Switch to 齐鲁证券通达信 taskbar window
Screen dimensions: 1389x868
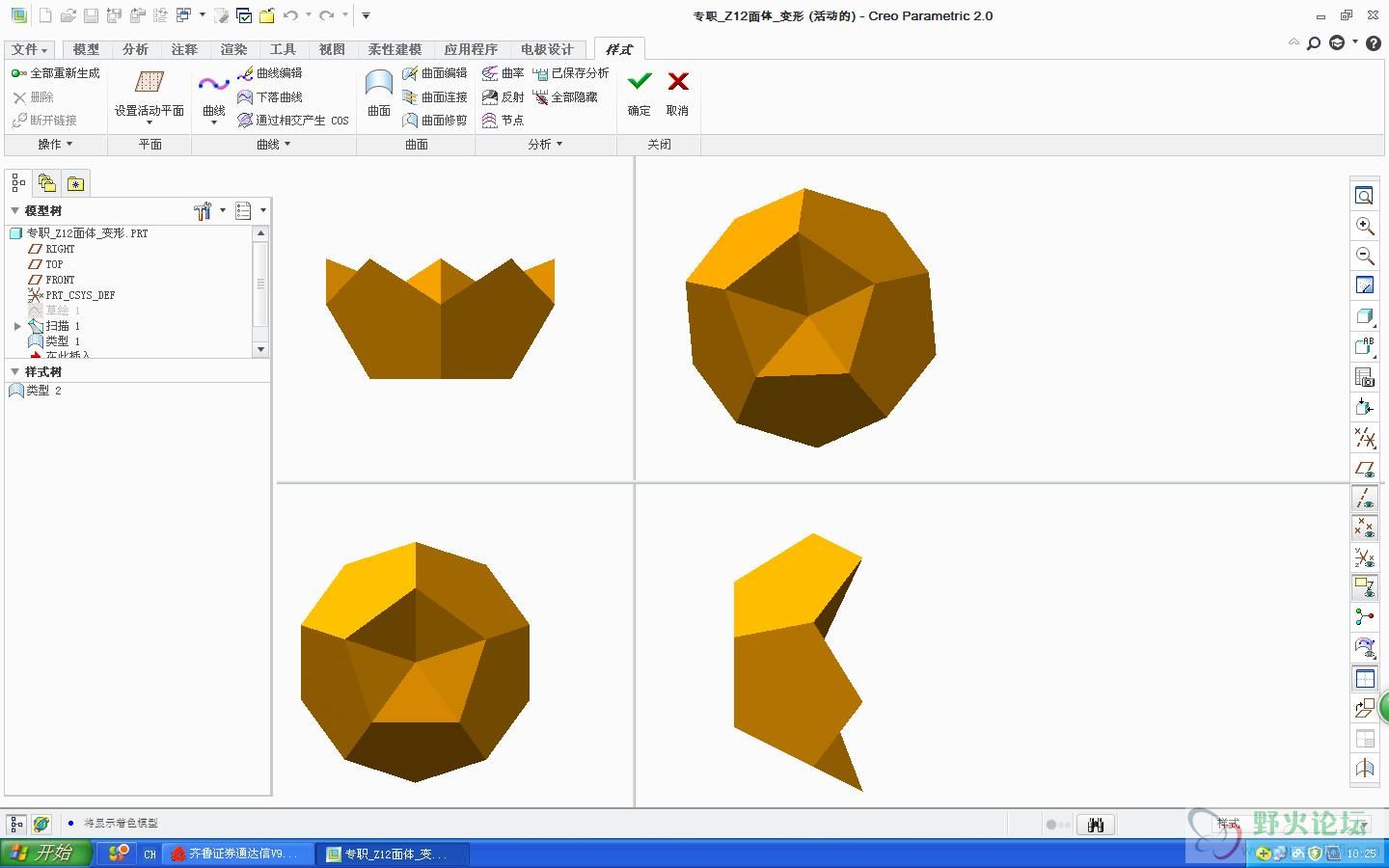[x=237, y=854]
